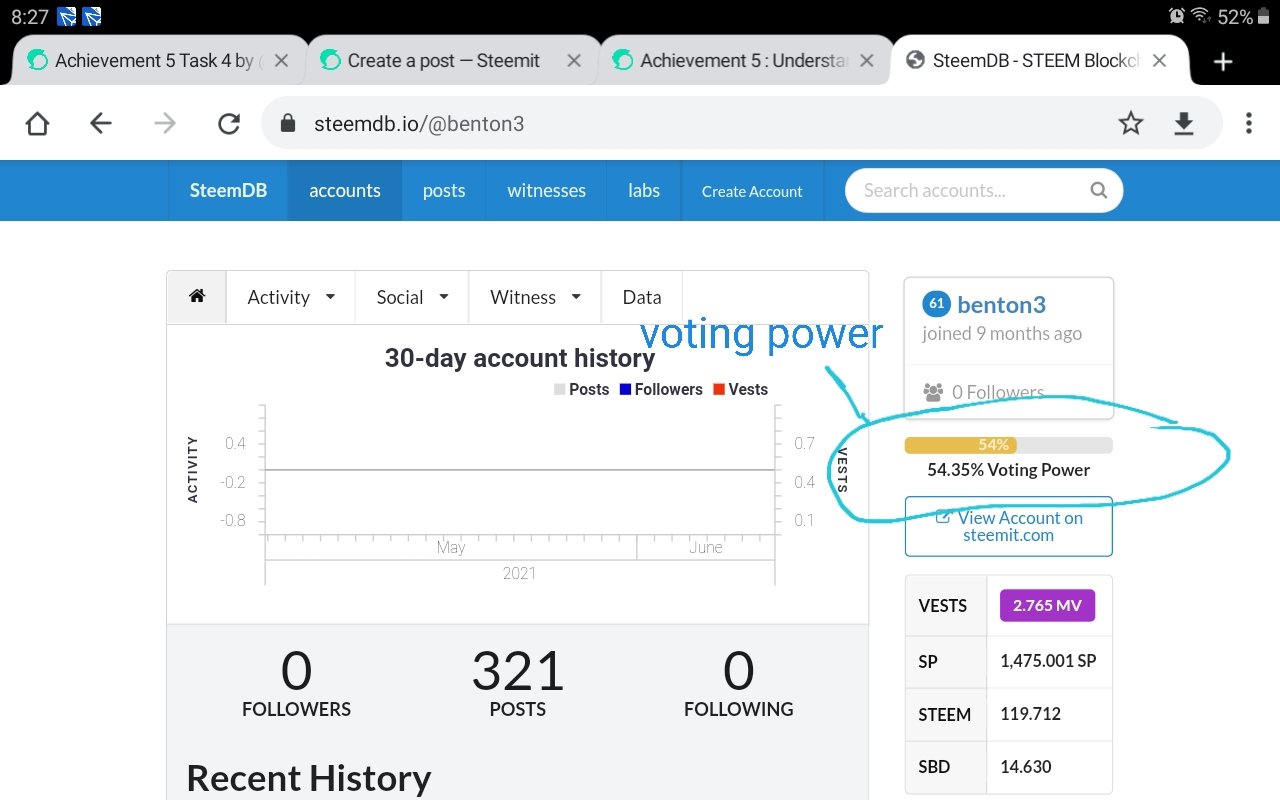Expand the Social dropdown
This screenshot has height=800, width=1280.
click(x=412, y=297)
